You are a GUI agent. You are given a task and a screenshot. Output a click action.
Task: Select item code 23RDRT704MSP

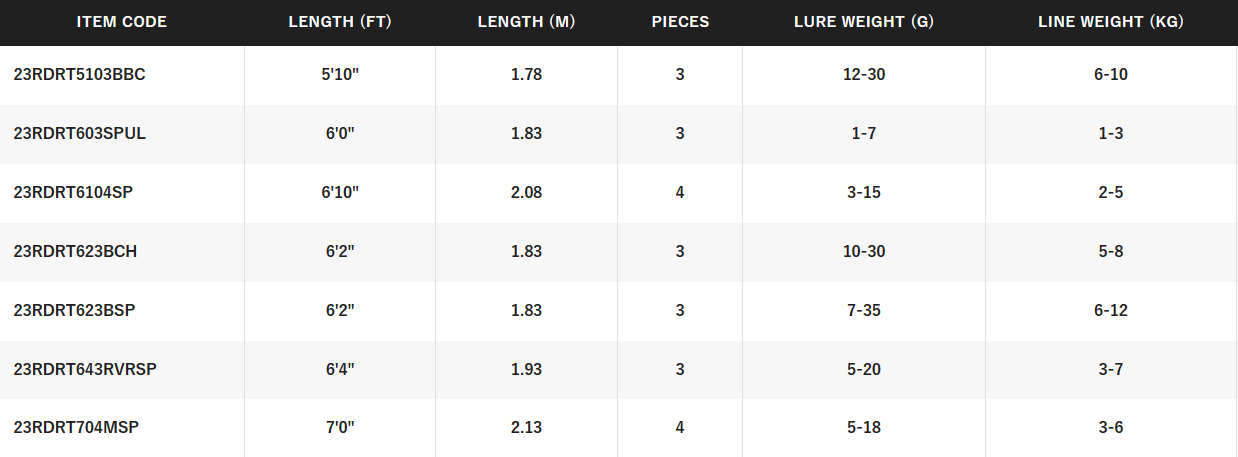click(x=76, y=428)
